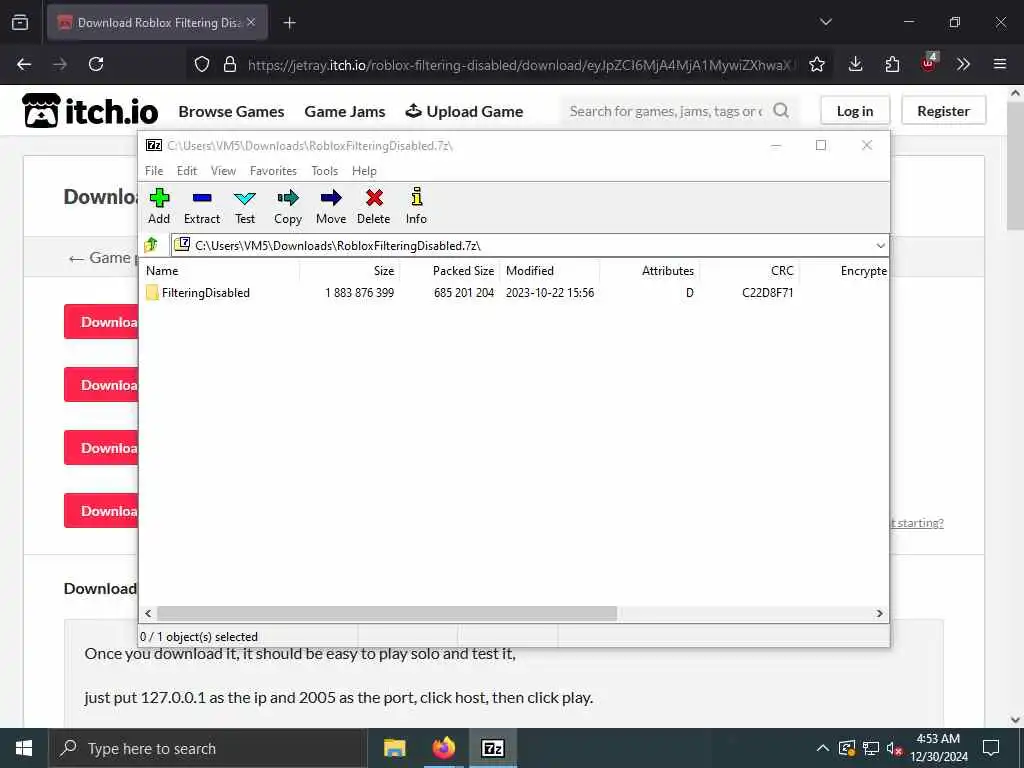1024x768 pixels.
Task: Open the View menu in 7-Zip
Action: 223,170
